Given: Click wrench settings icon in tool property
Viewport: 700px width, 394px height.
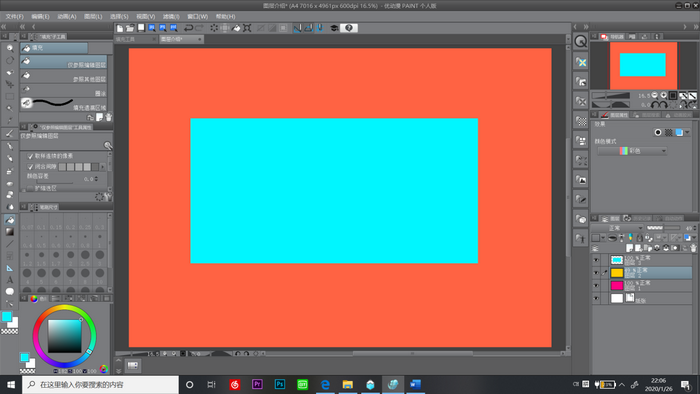Looking at the screenshot, I should pyautogui.click(x=108, y=196).
